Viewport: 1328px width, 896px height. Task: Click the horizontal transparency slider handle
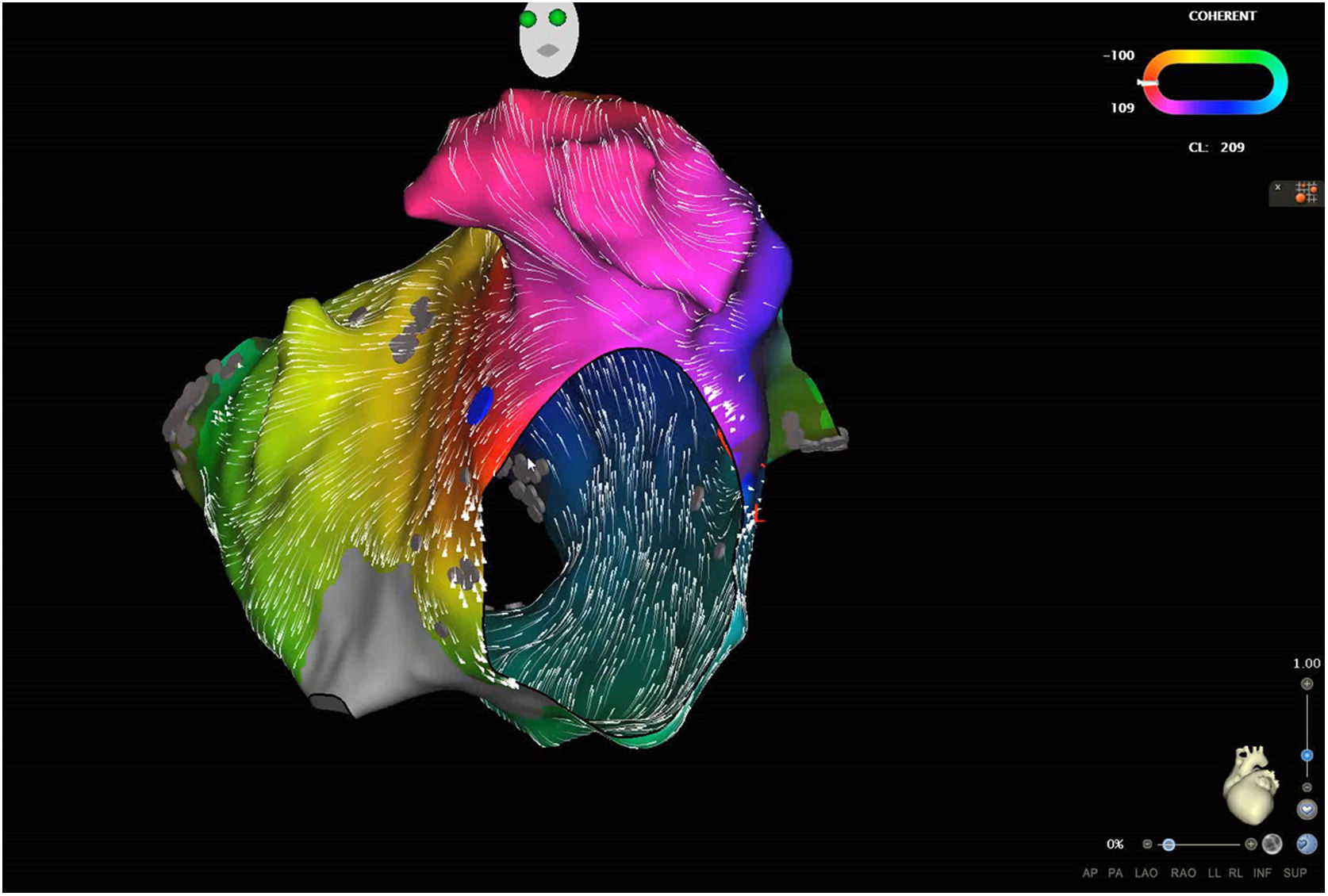[1169, 845]
